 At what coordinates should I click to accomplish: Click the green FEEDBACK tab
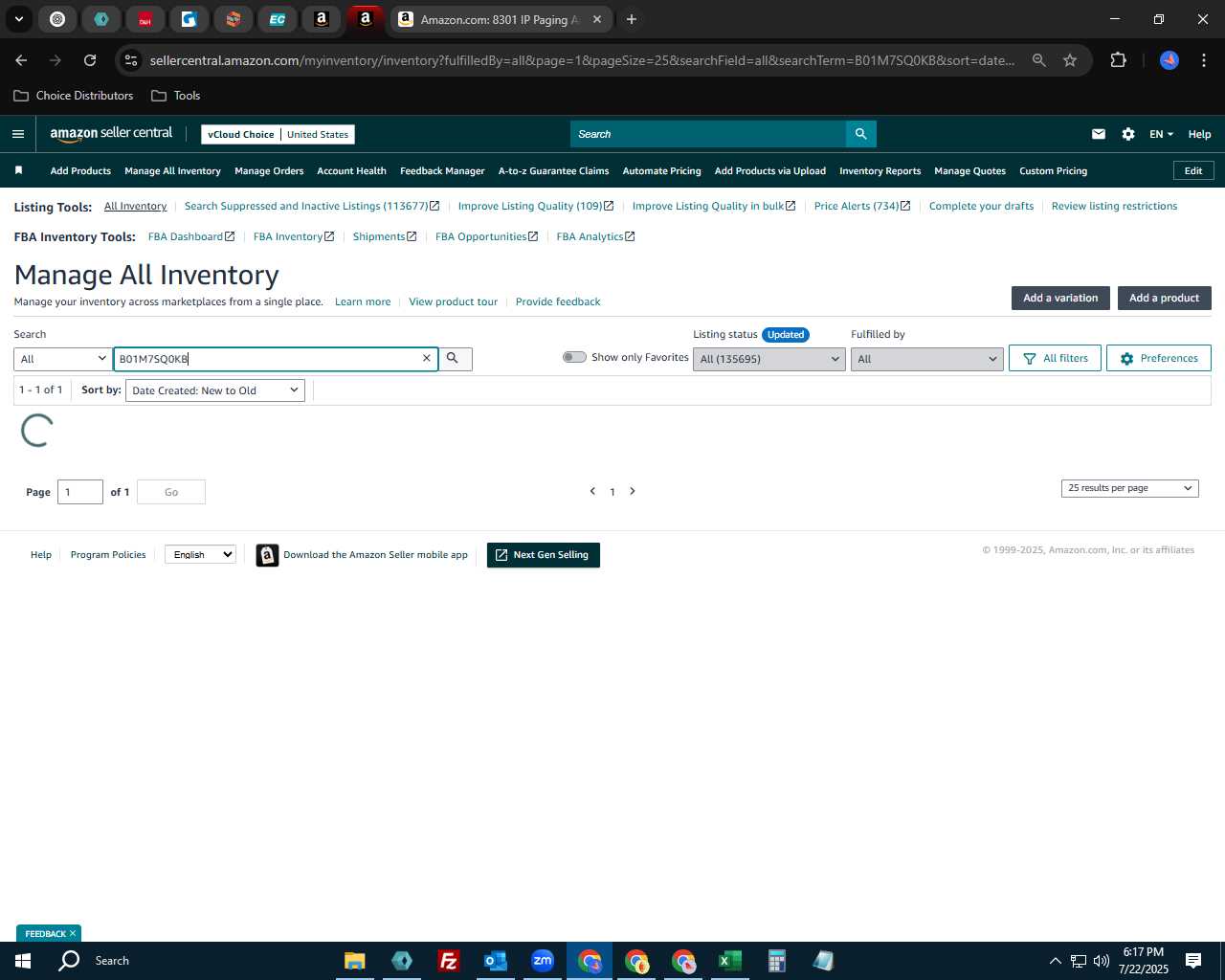click(49, 933)
